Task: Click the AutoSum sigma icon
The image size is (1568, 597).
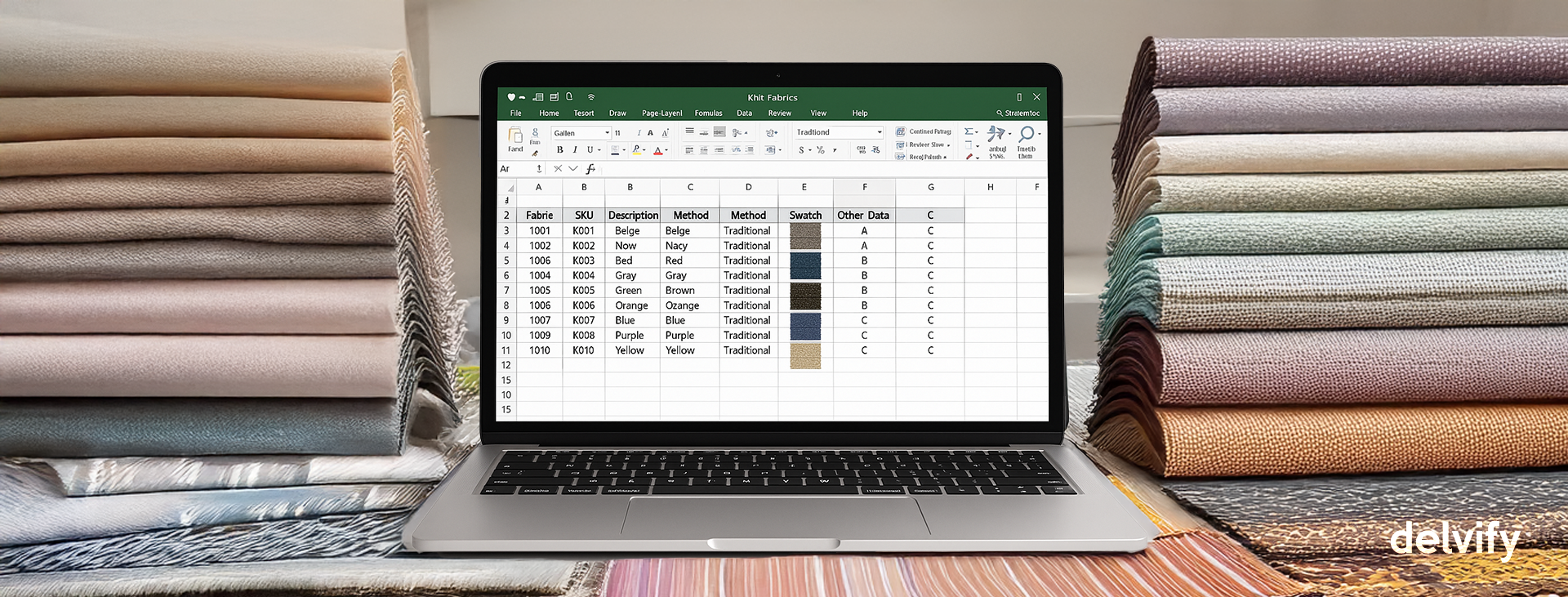Action: 969,131
